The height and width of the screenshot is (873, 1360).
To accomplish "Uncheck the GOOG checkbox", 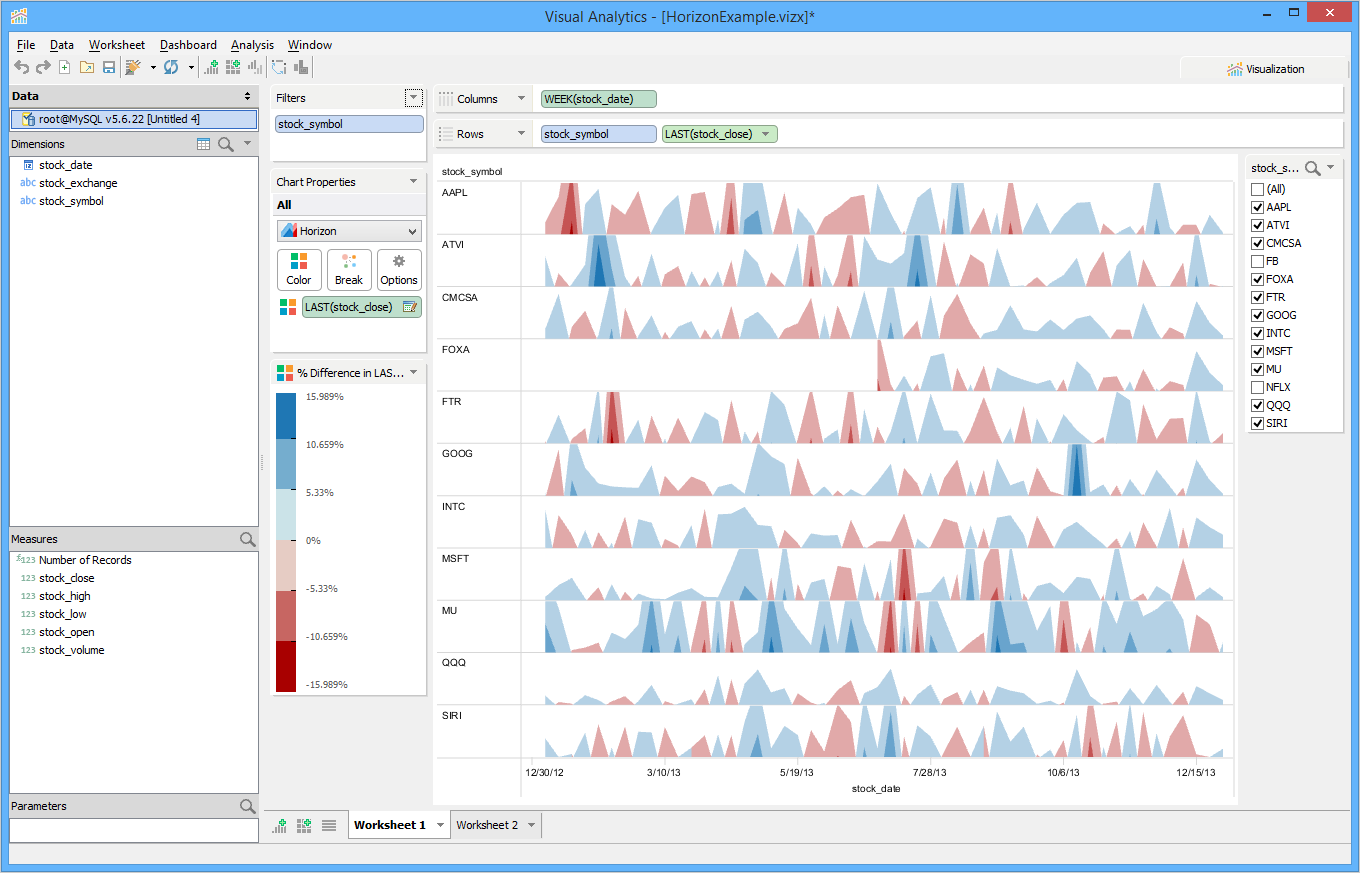I will 1257,315.
